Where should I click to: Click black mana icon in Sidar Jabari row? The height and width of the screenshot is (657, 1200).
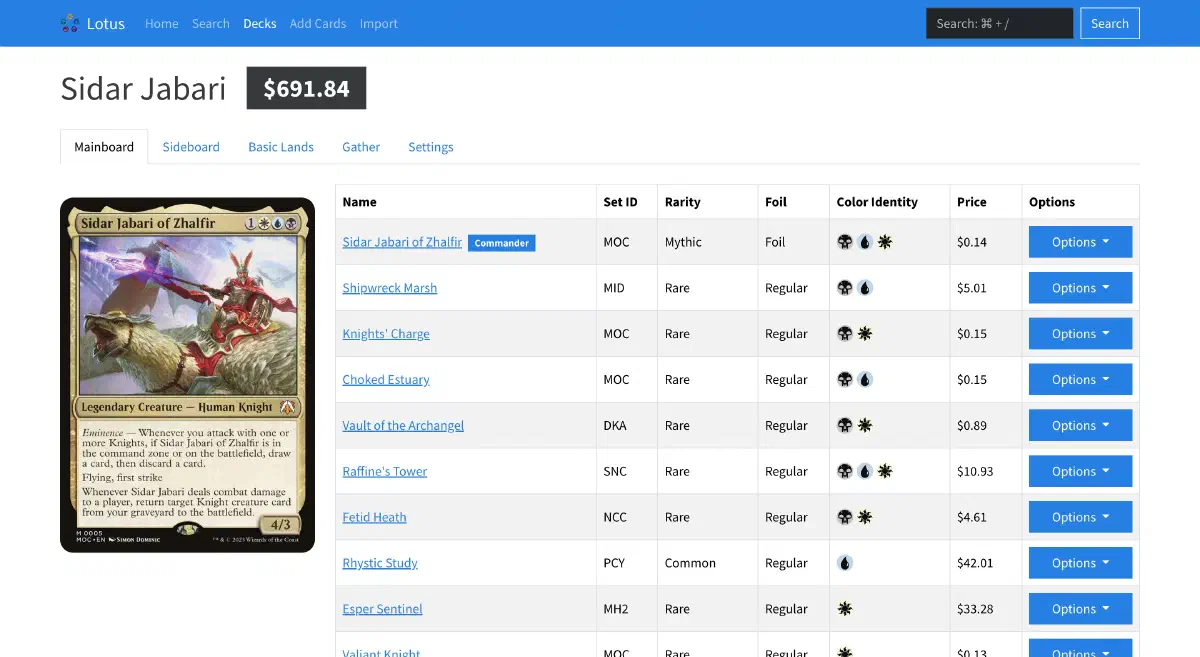pos(845,242)
